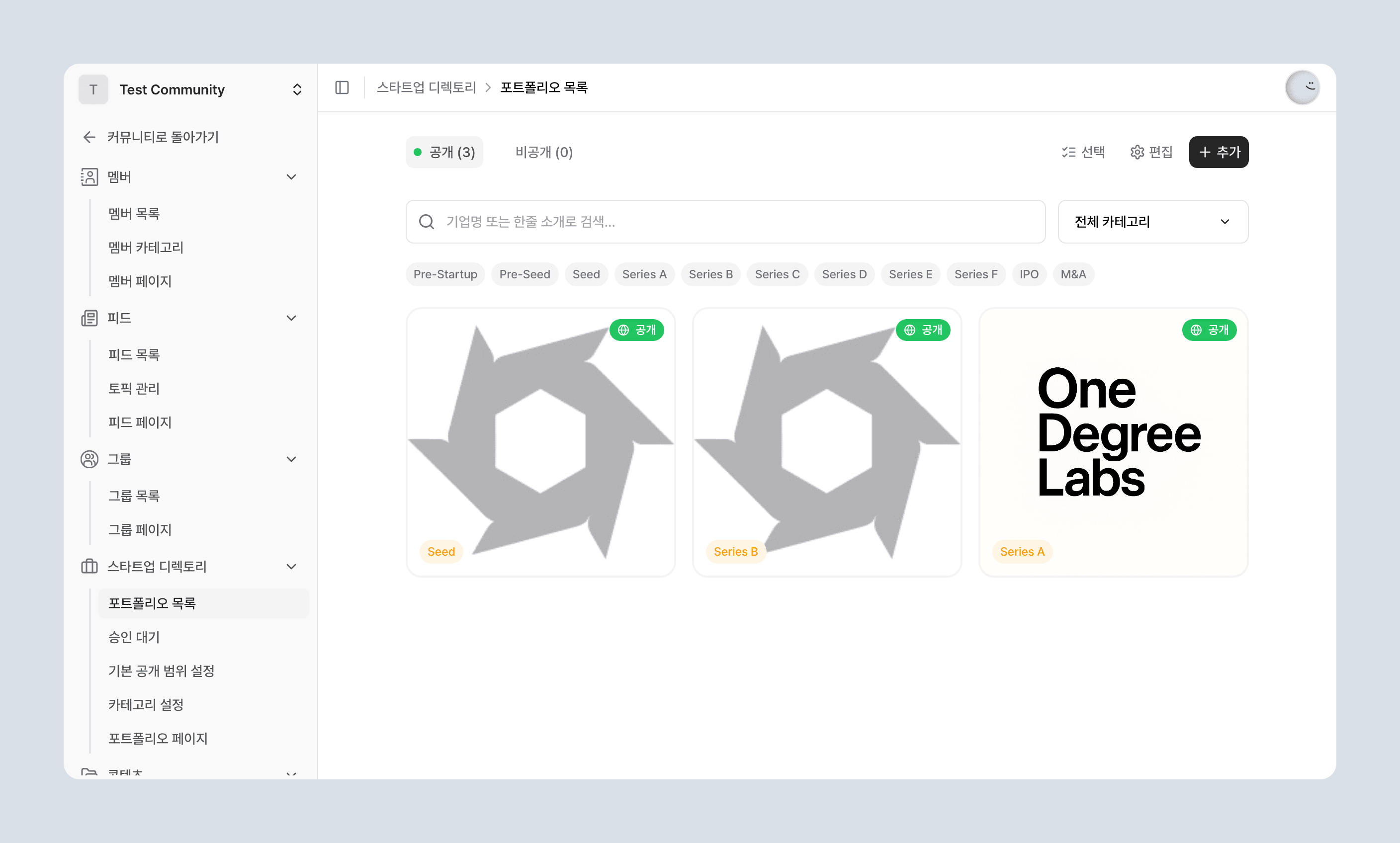Filter by Seed stage chip
Image resolution: width=1400 pixels, height=843 pixels.
[x=586, y=274]
